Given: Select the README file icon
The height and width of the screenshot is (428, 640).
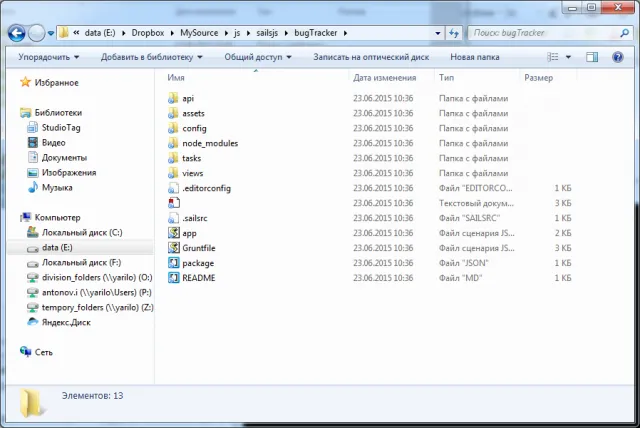Looking at the screenshot, I should click(174, 278).
